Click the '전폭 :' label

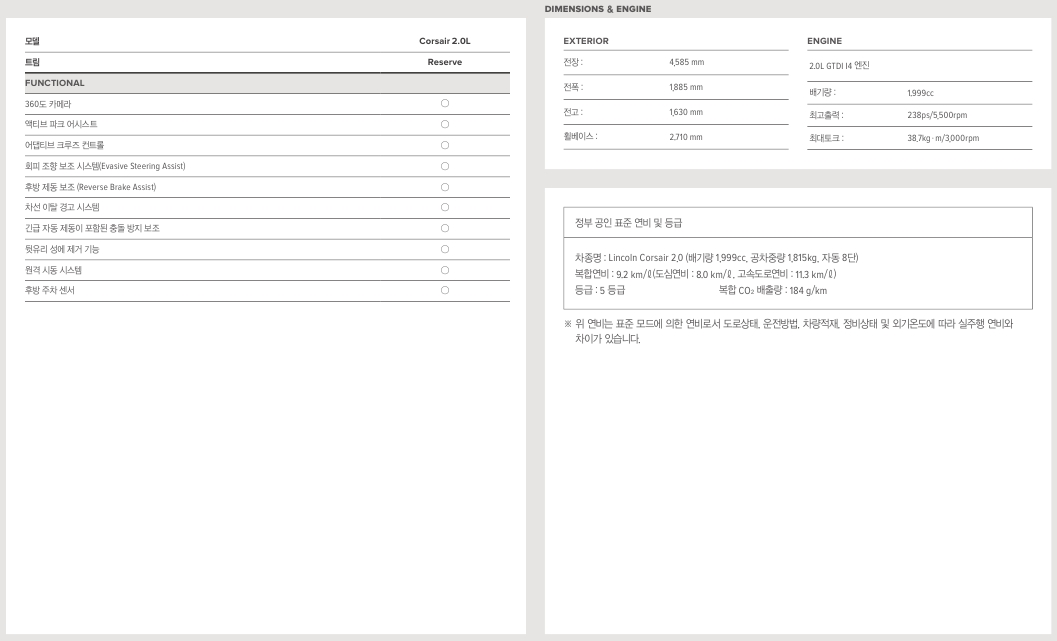(x=573, y=87)
